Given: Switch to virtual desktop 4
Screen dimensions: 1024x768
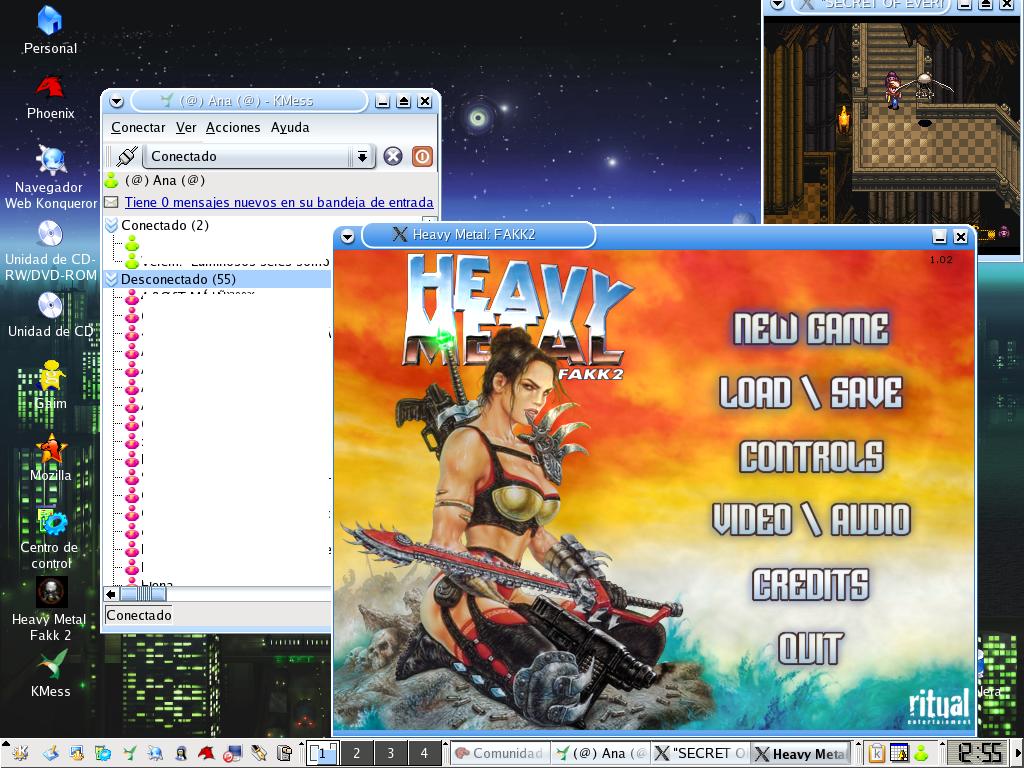Looking at the screenshot, I should (x=424, y=753).
